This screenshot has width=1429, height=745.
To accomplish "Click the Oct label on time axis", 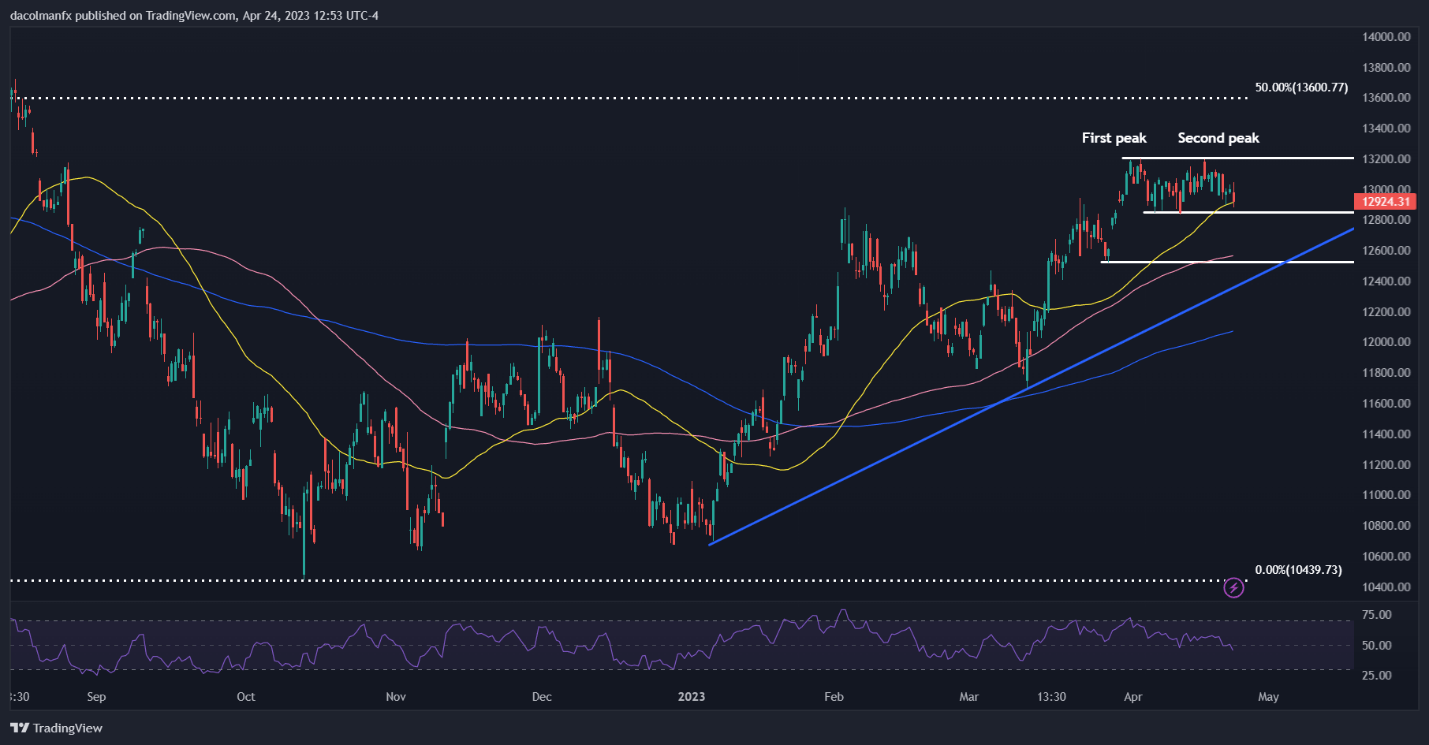I will pos(246,695).
